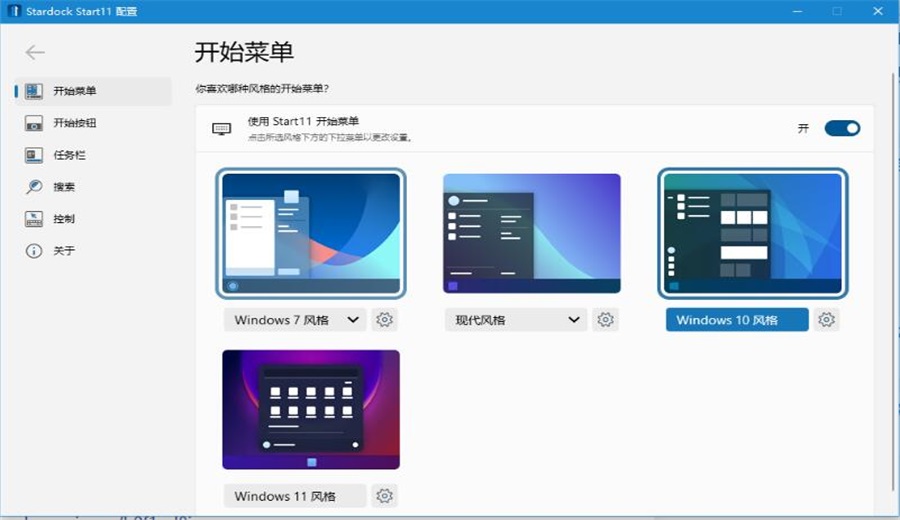Expand the 现代风格 dropdown
The height and width of the screenshot is (520, 900).
(x=516, y=320)
